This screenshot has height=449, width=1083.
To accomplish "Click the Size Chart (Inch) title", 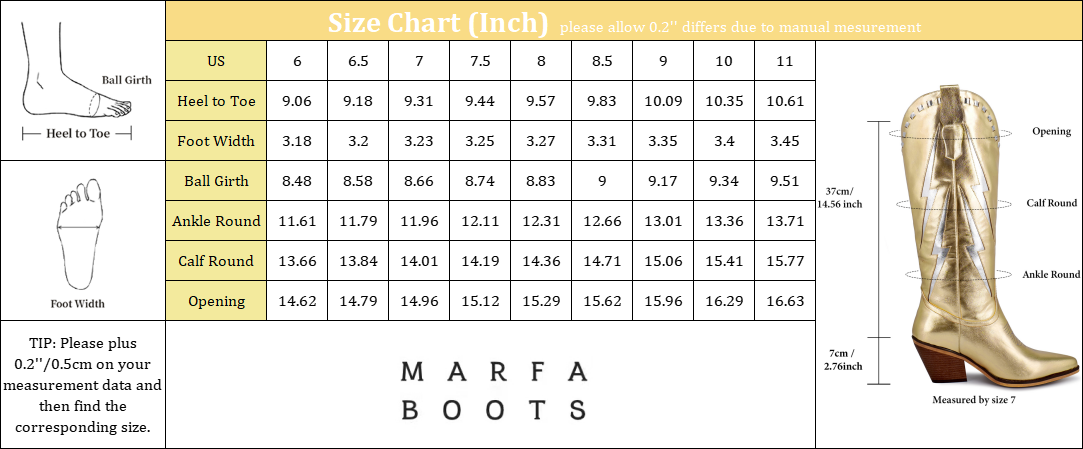I will 438,22.
